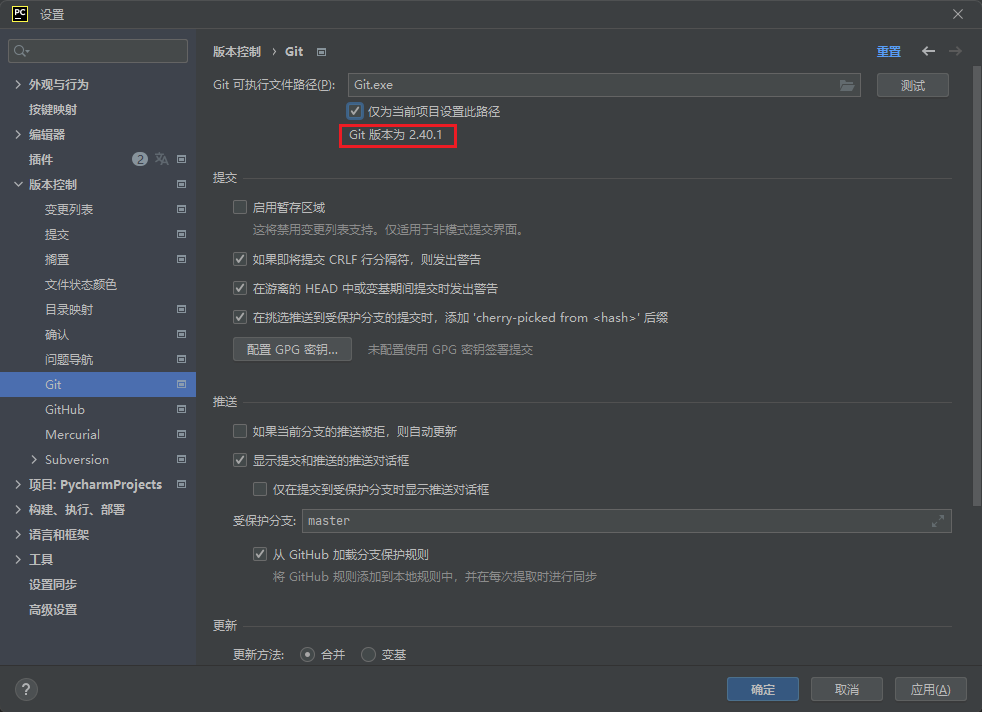Viewport: 982px width, 712px height.
Task: Click 版本控制 breadcrumb link
Action: coord(237,52)
